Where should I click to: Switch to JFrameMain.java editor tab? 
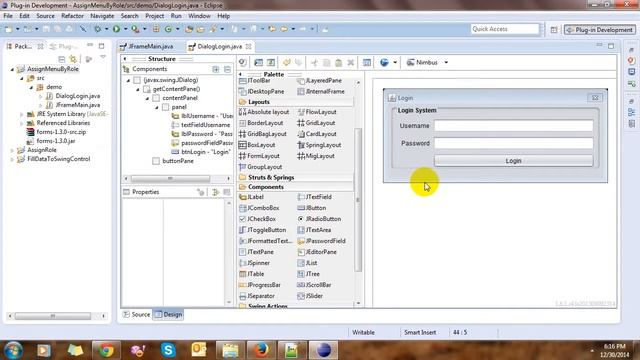[147, 47]
